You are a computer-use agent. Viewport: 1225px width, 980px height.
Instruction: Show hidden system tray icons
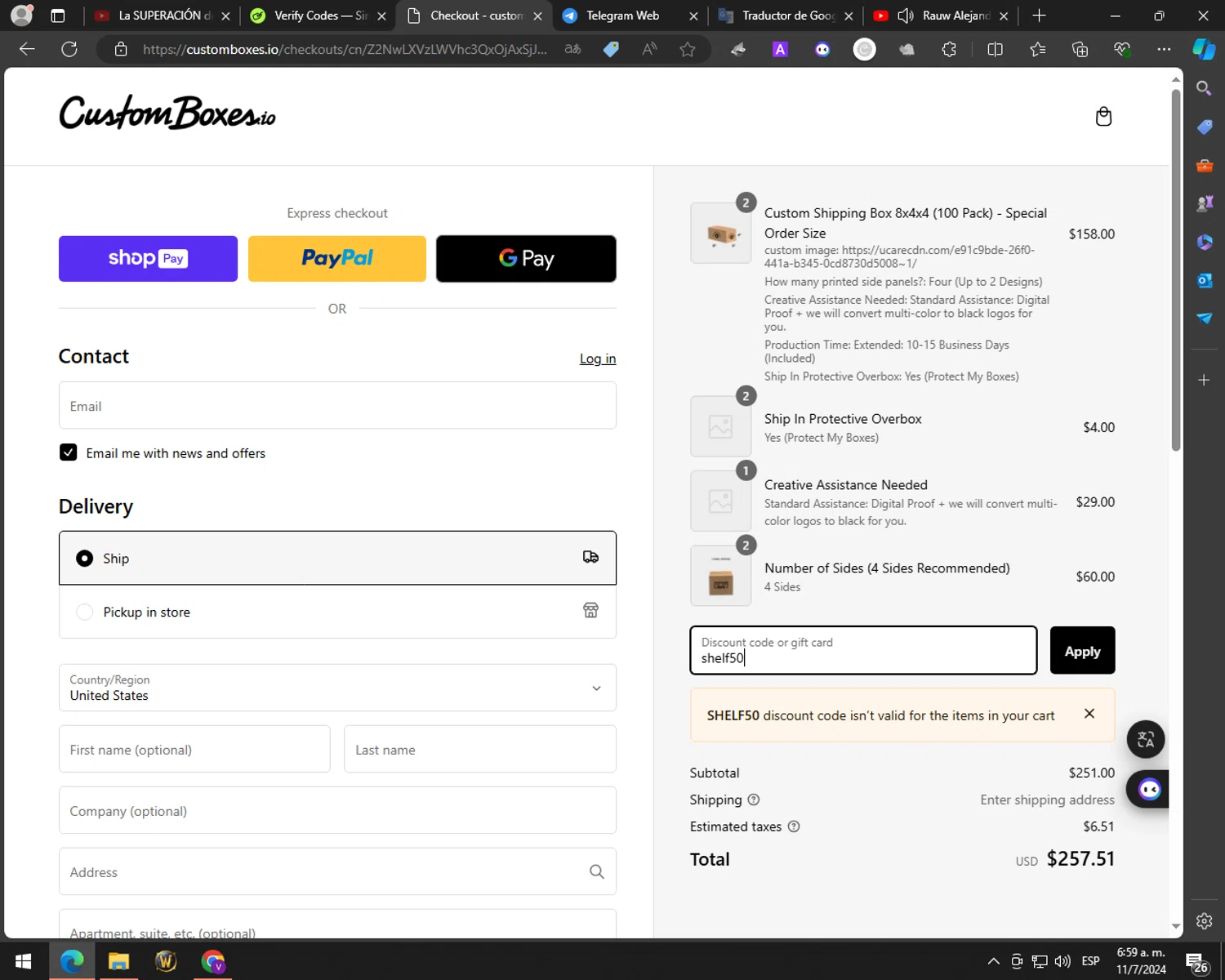(993, 961)
